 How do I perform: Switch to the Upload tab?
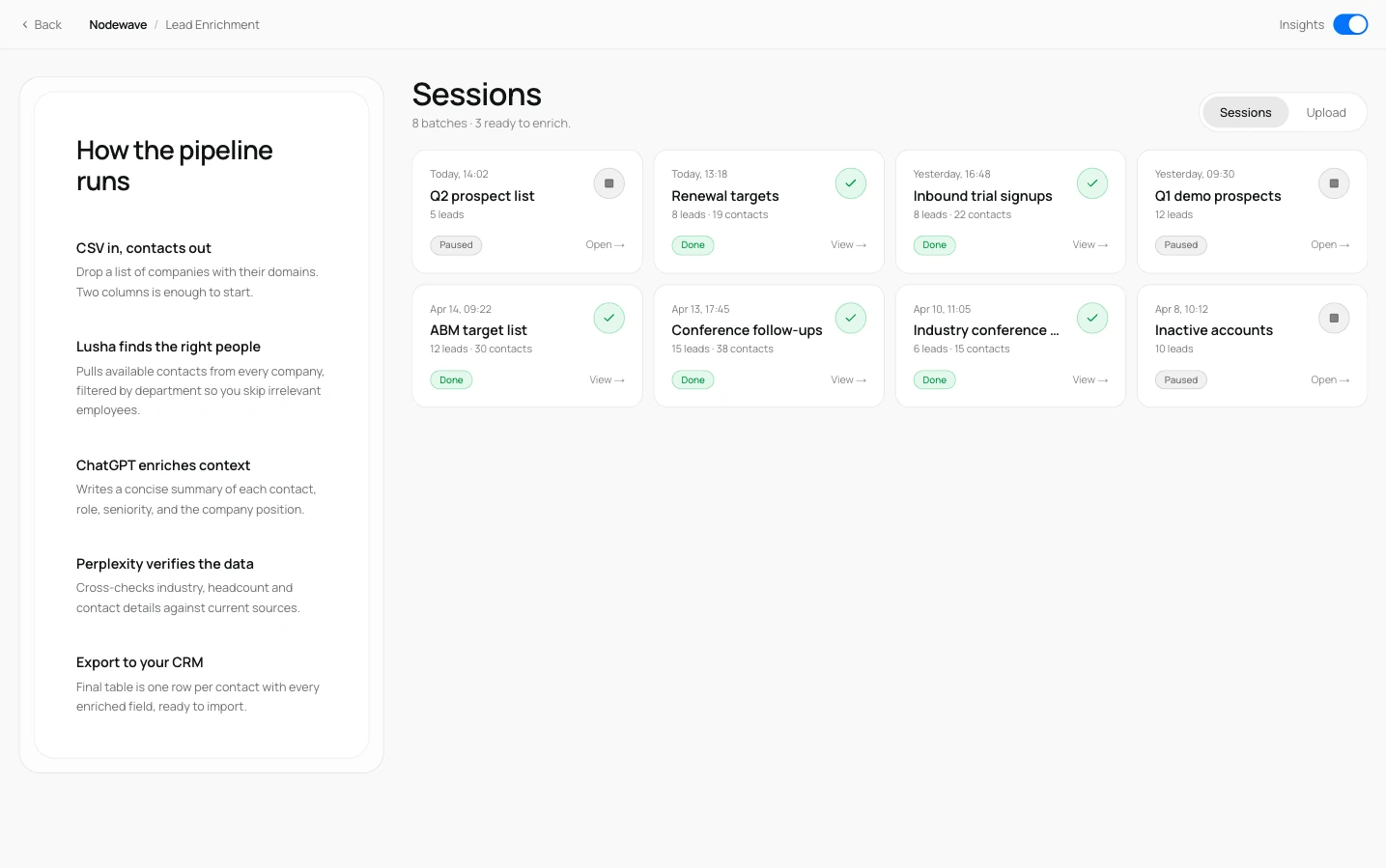1326,113
